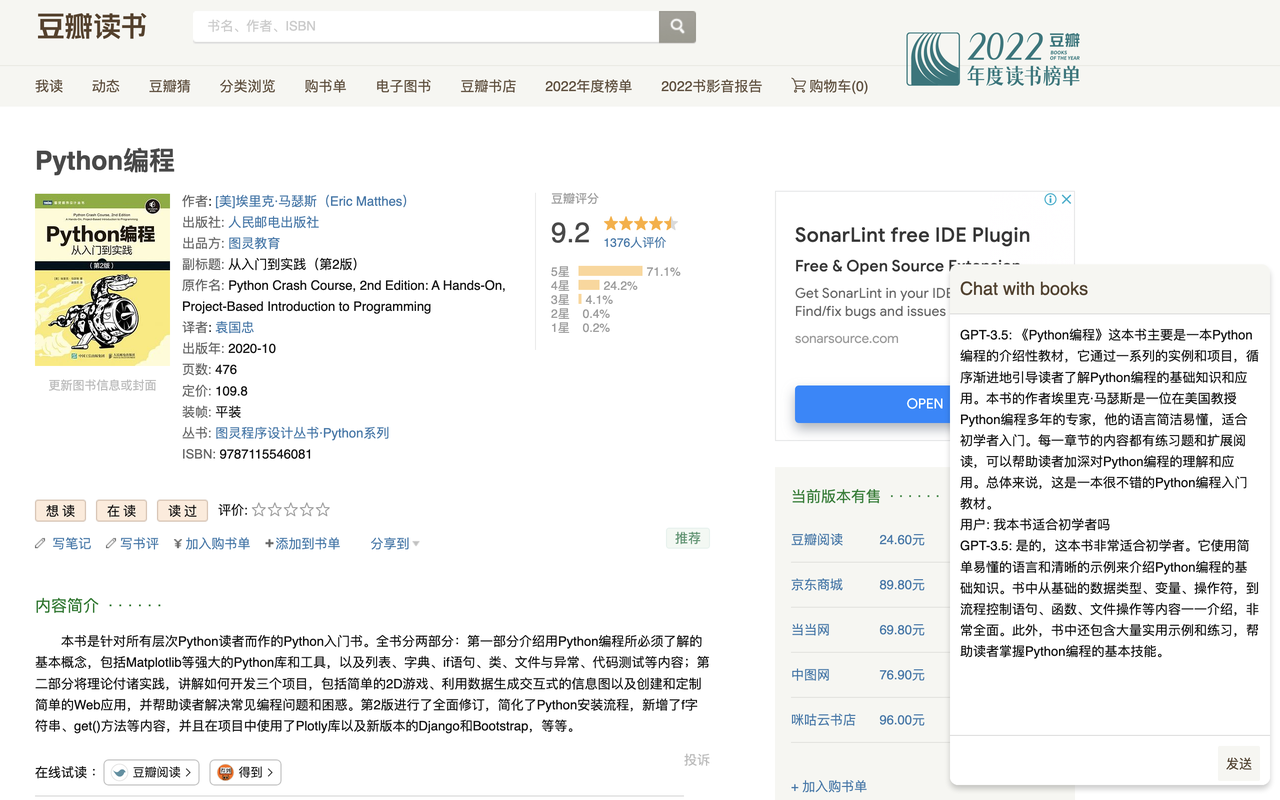The image size is (1280, 800).
Task: Mark book as 在读
Action: (122, 511)
